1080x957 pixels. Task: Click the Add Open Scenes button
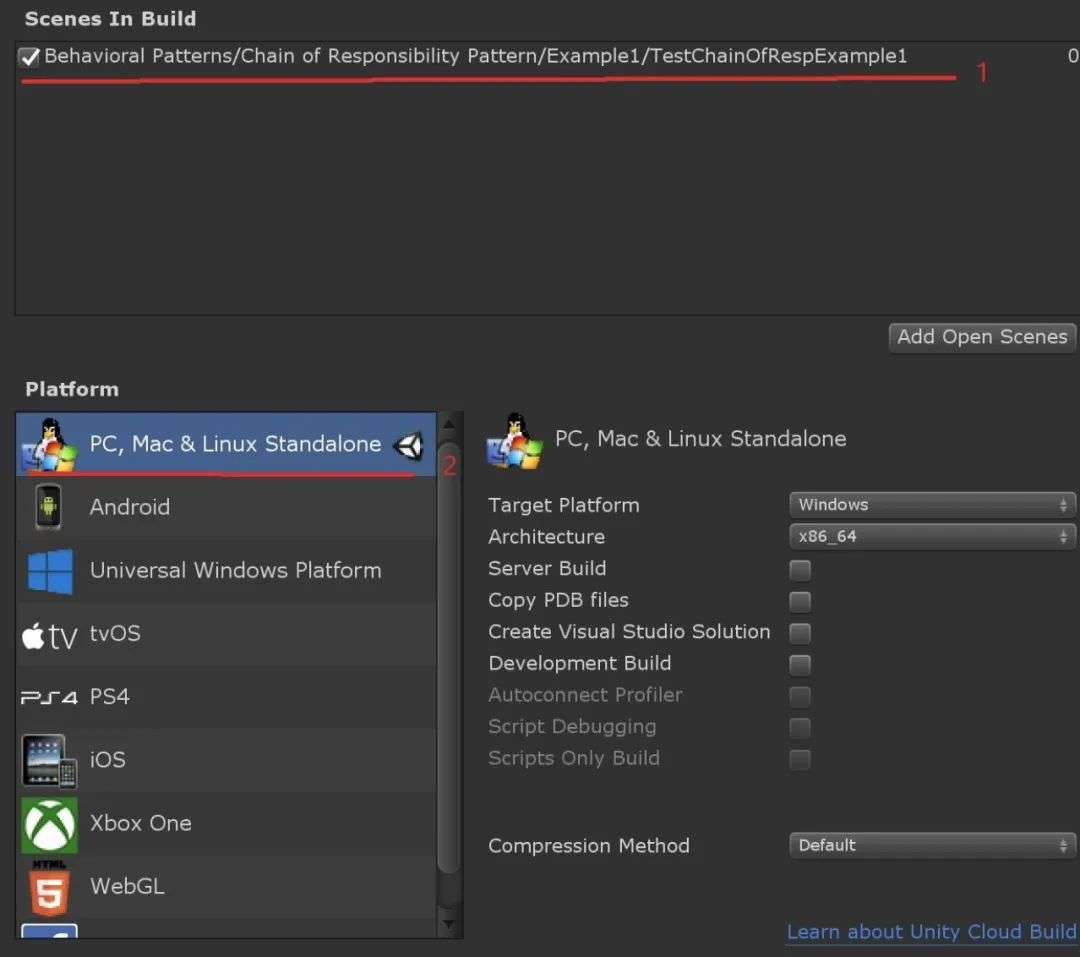click(x=982, y=337)
